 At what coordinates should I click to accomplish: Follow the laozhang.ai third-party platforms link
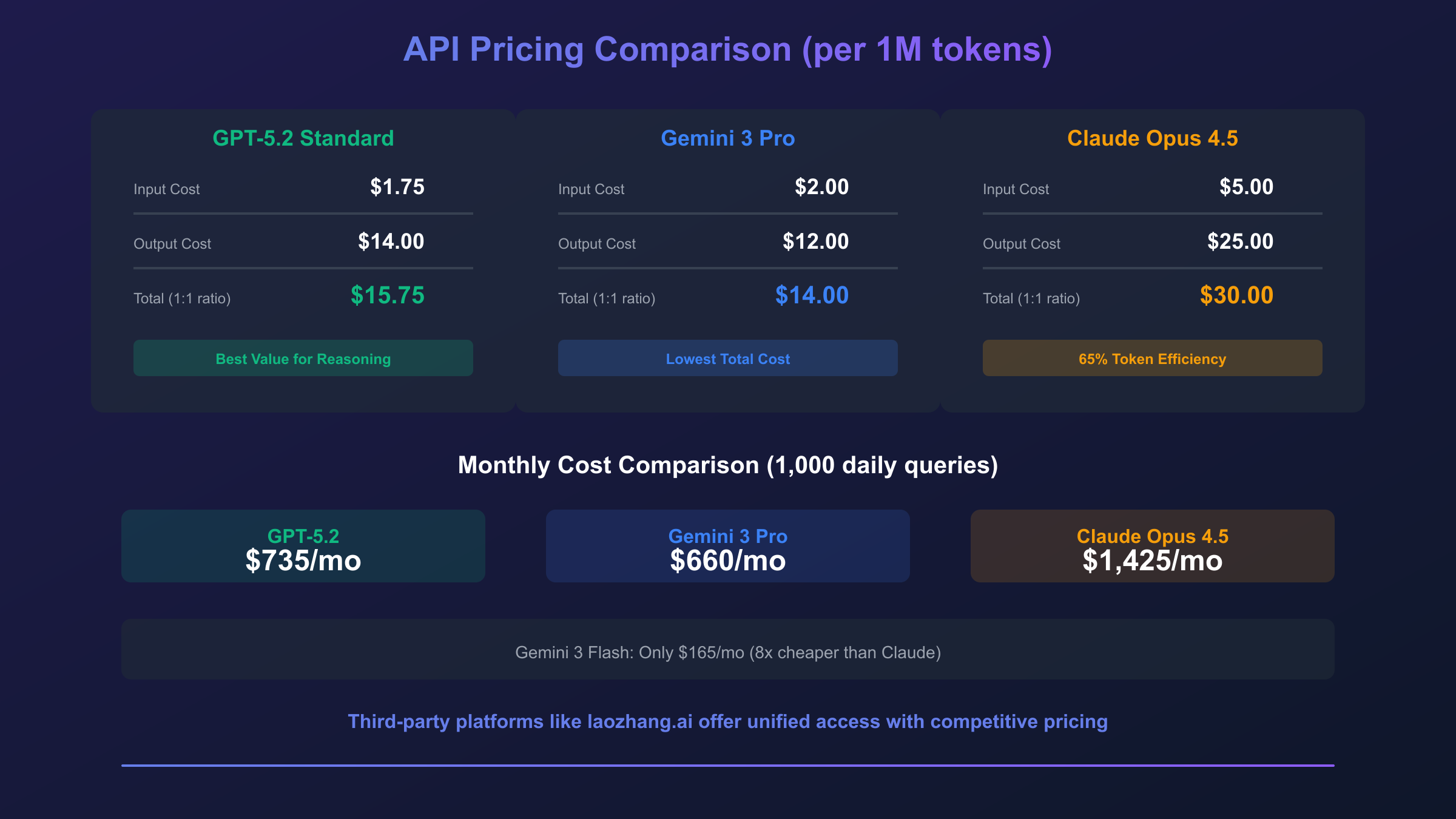tap(728, 721)
